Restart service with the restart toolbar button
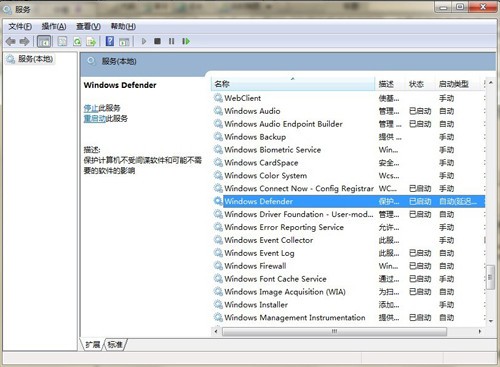 click(186, 41)
